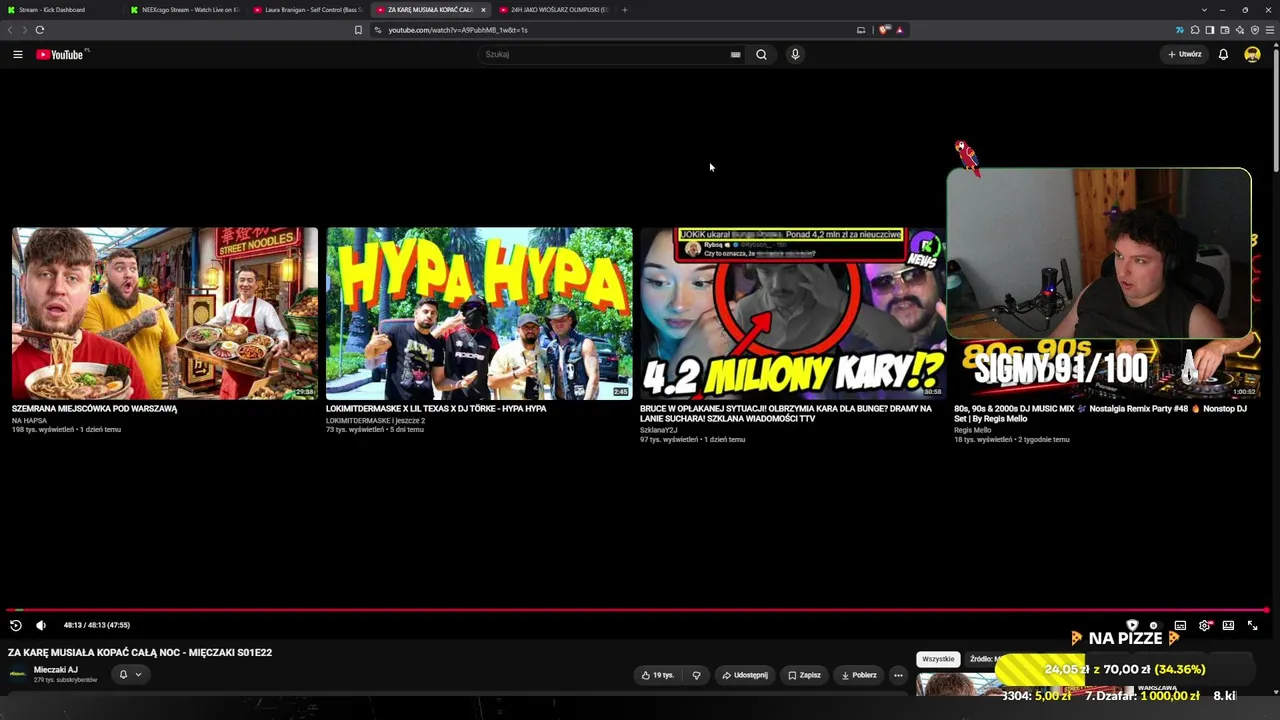
Task: Open more actions three-dot menu
Action: click(x=898, y=675)
